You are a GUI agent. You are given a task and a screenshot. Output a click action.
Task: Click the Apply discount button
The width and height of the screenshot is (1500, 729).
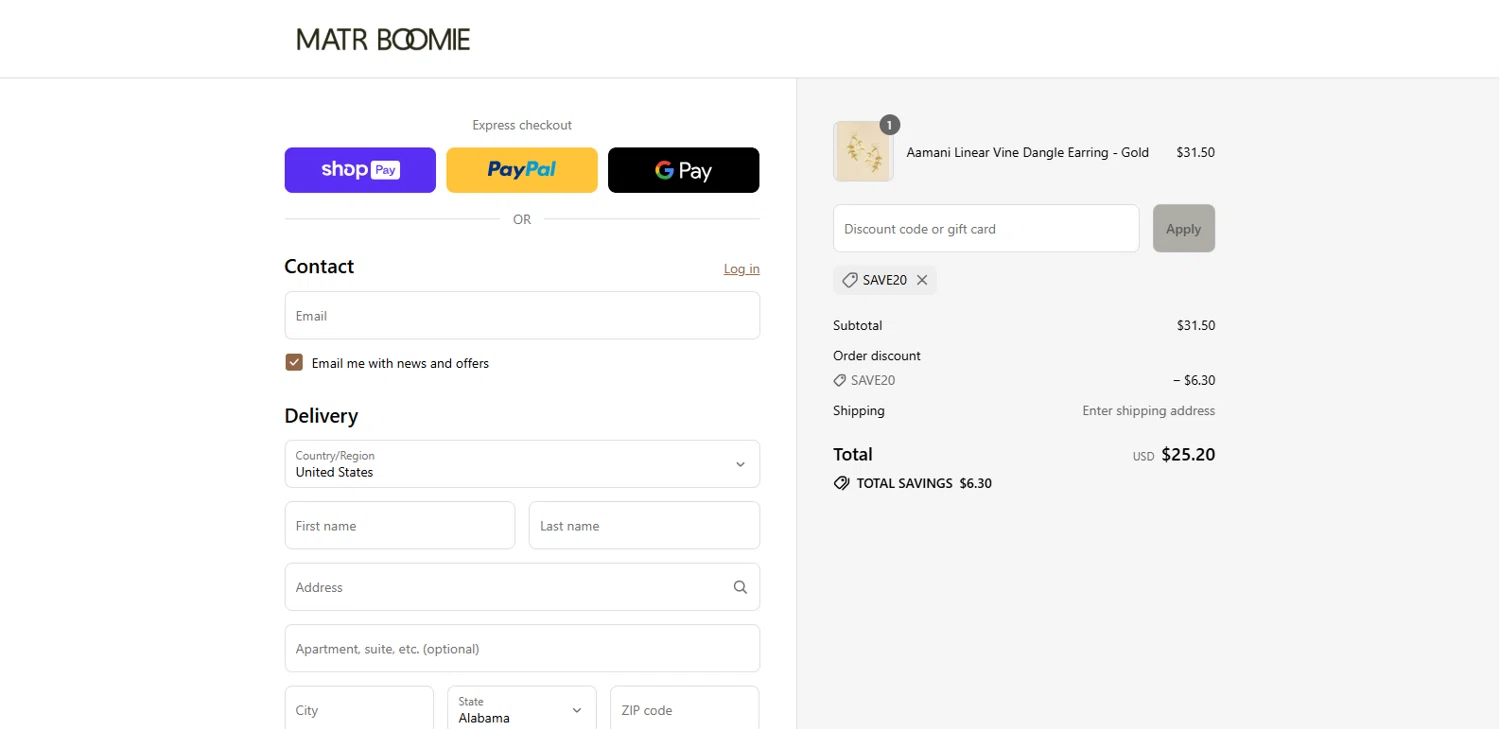pyautogui.click(x=1184, y=228)
